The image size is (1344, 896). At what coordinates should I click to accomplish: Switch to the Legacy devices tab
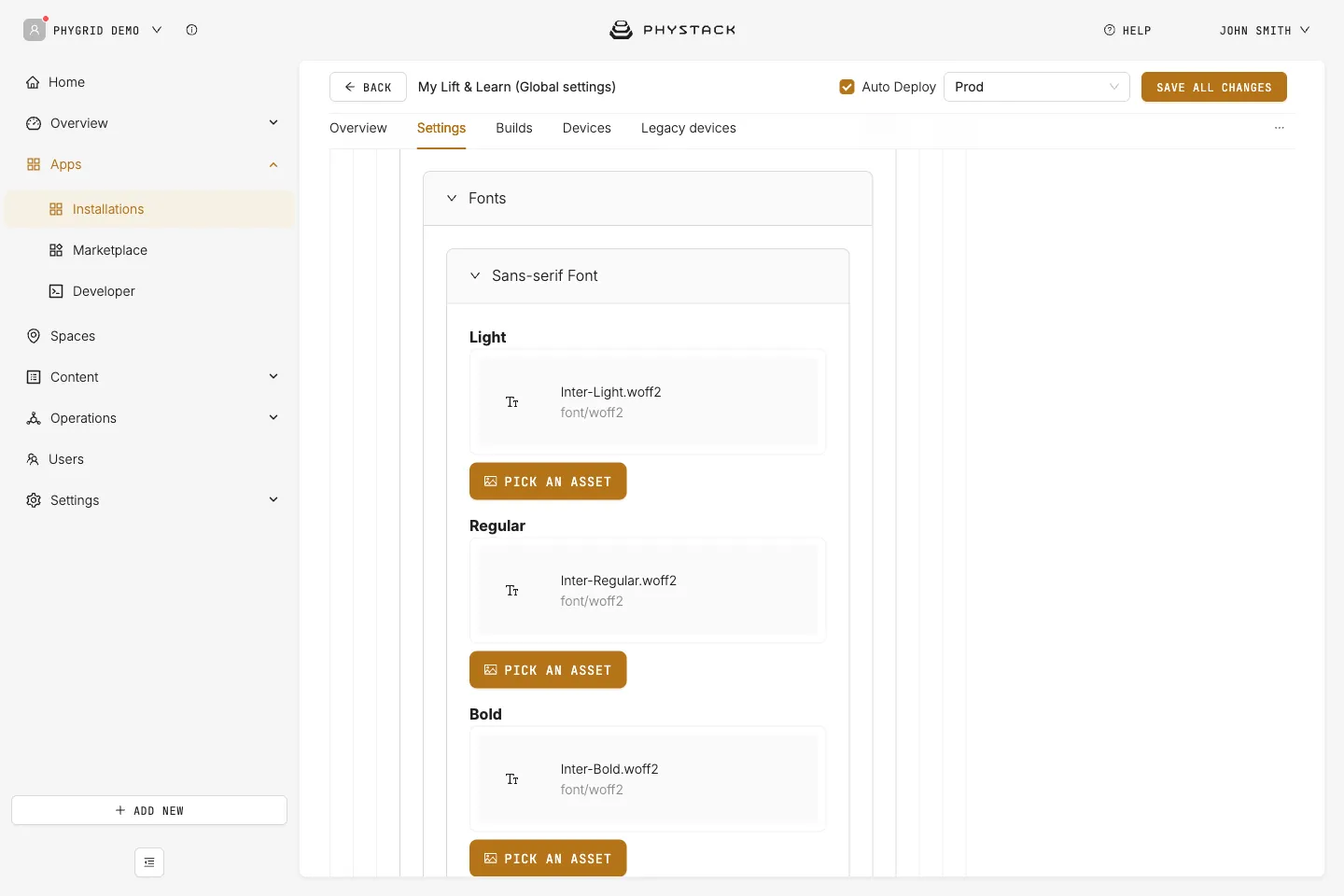pyautogui.click(x=689, y=128)
